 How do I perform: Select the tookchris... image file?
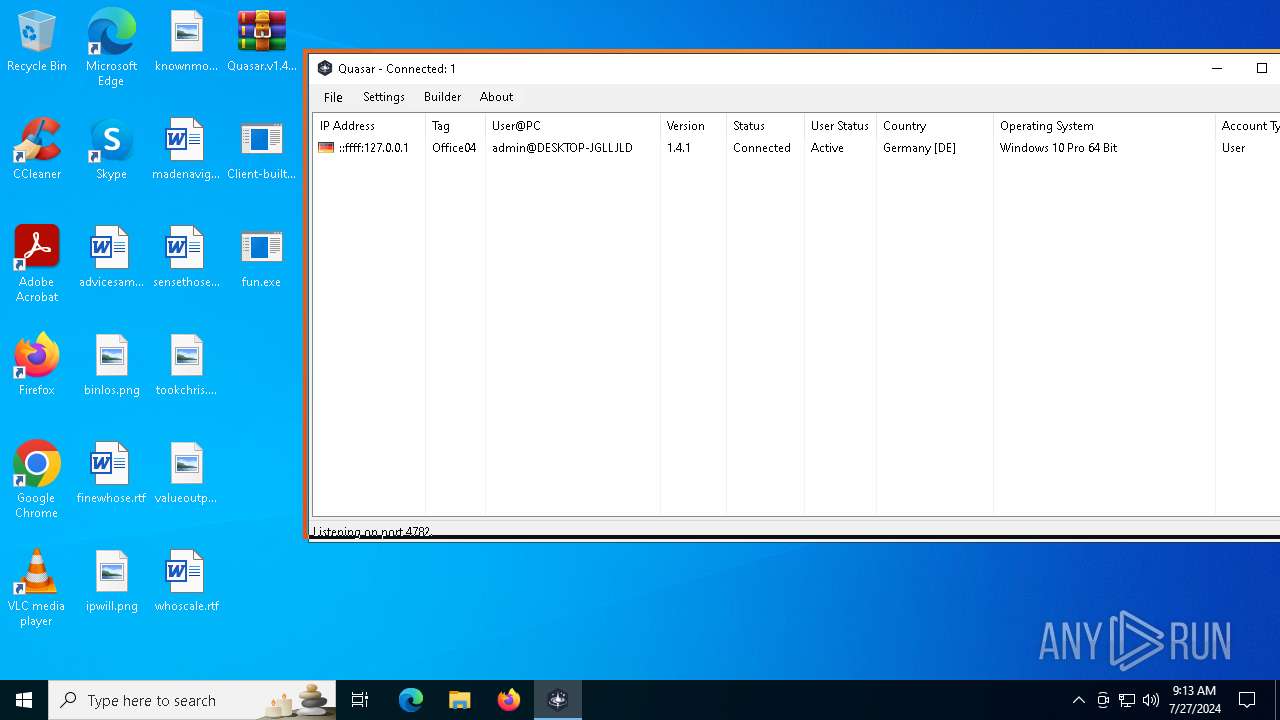[x=186, y=366]
